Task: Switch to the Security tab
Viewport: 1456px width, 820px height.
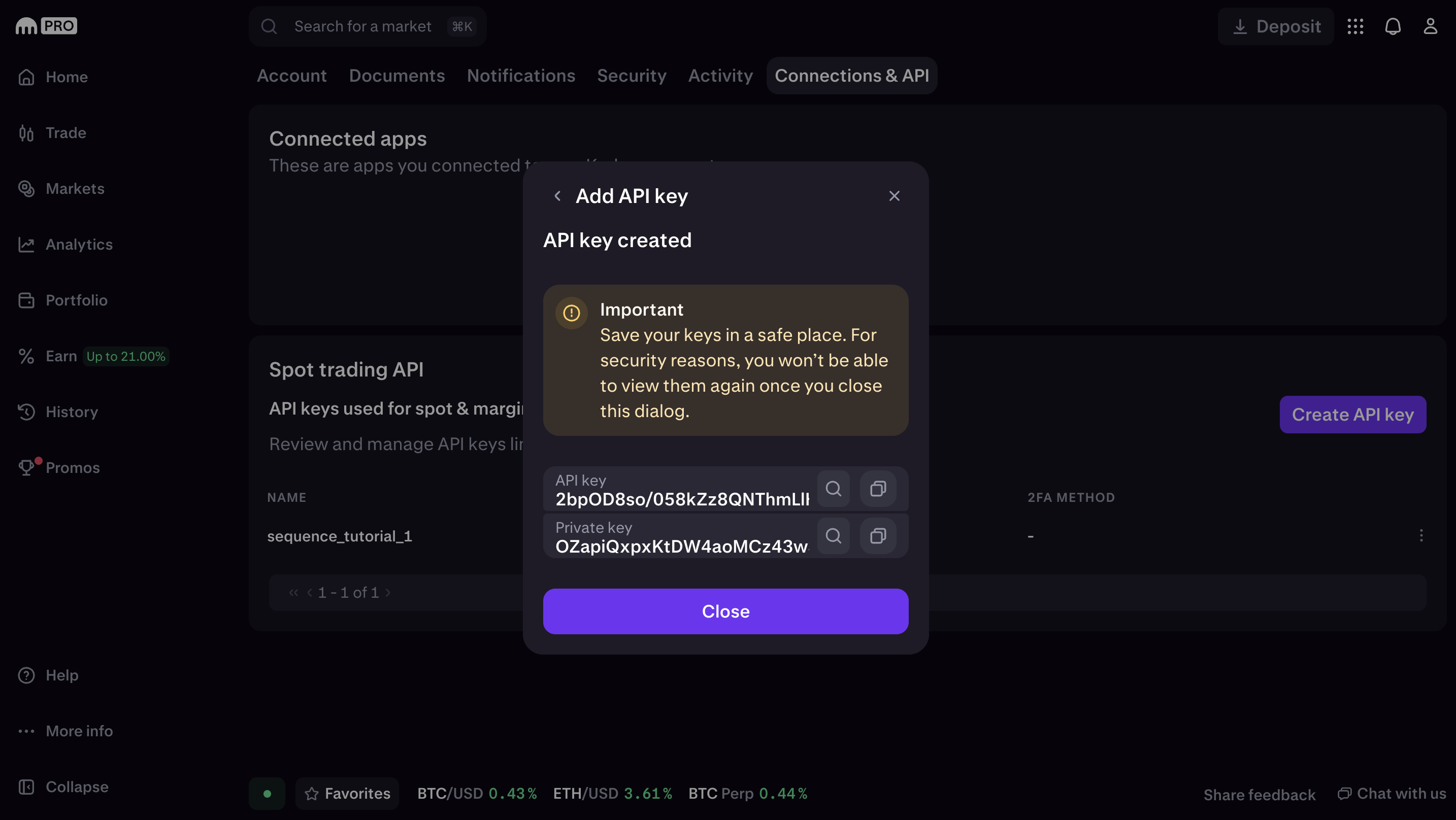Action: click(x=632, y=76)
